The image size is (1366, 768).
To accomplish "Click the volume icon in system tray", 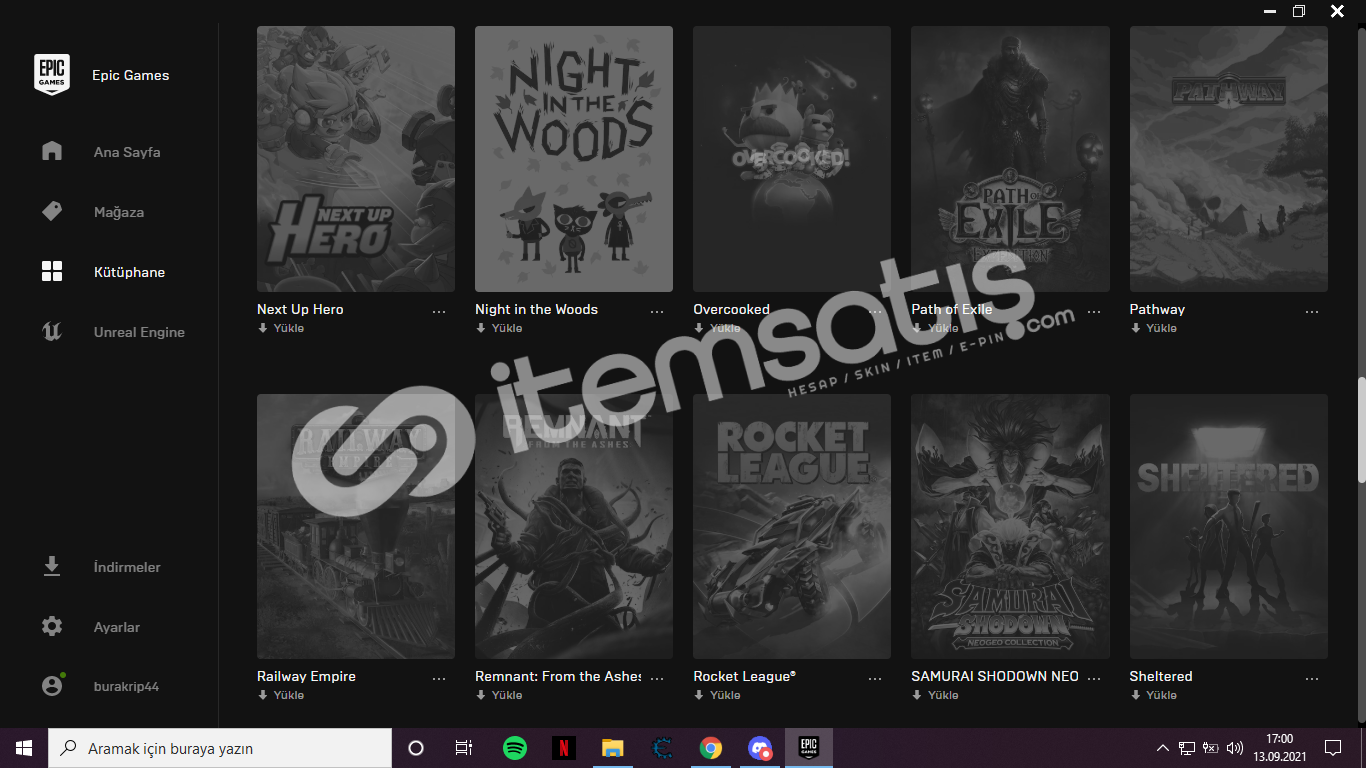I will pos(1235,748).
